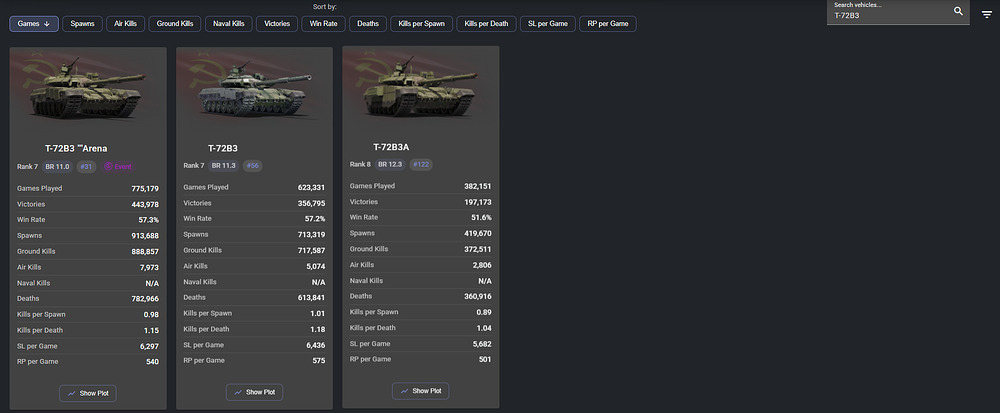Viewport: 1000px width, 413px height.
Task: Click the T-72B3 Arena vehicle title
Action: tap(76, 149)
